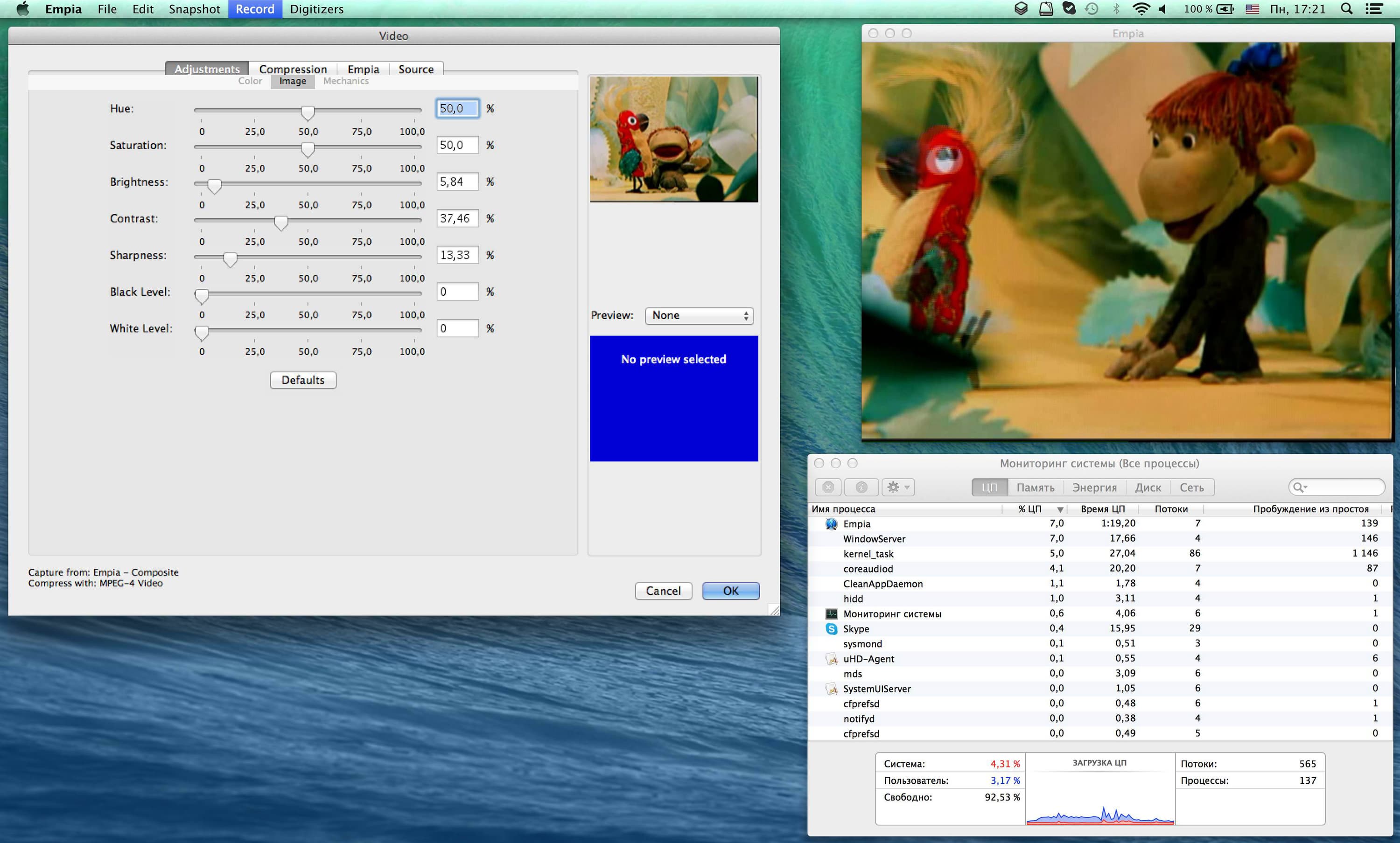Image resolution: width=1400 pixels, height=843 pixels.
Task: Click the Contrast percentage input field
Action: coord(457,219)
